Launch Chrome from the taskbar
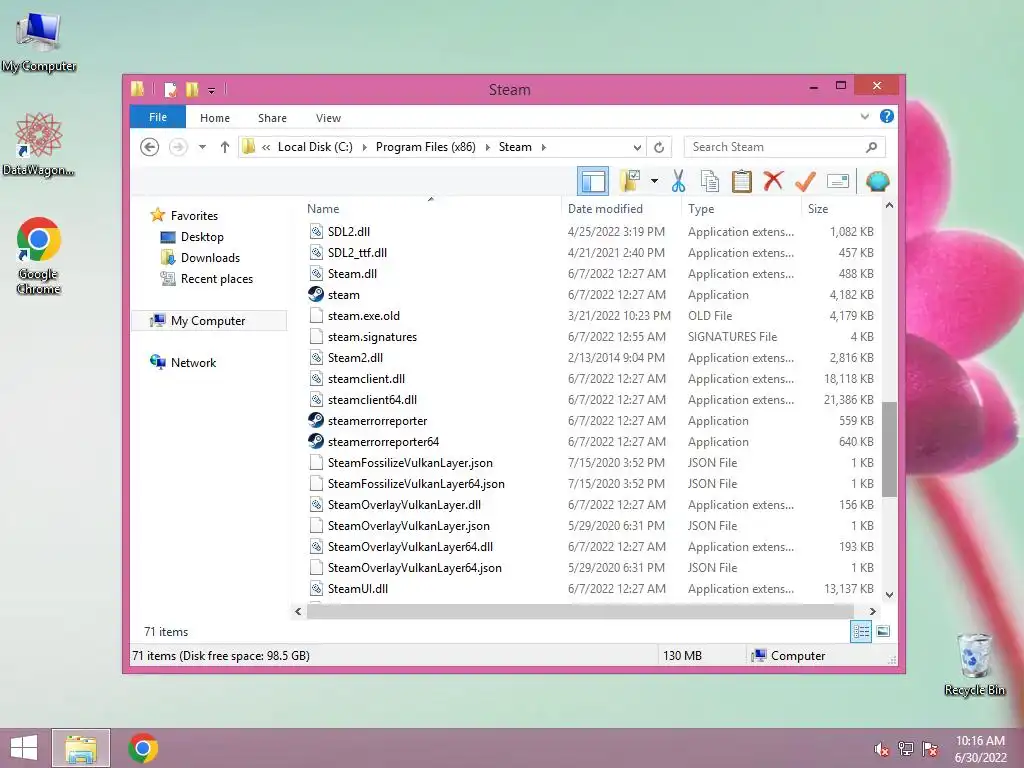 tap(143, 748)
